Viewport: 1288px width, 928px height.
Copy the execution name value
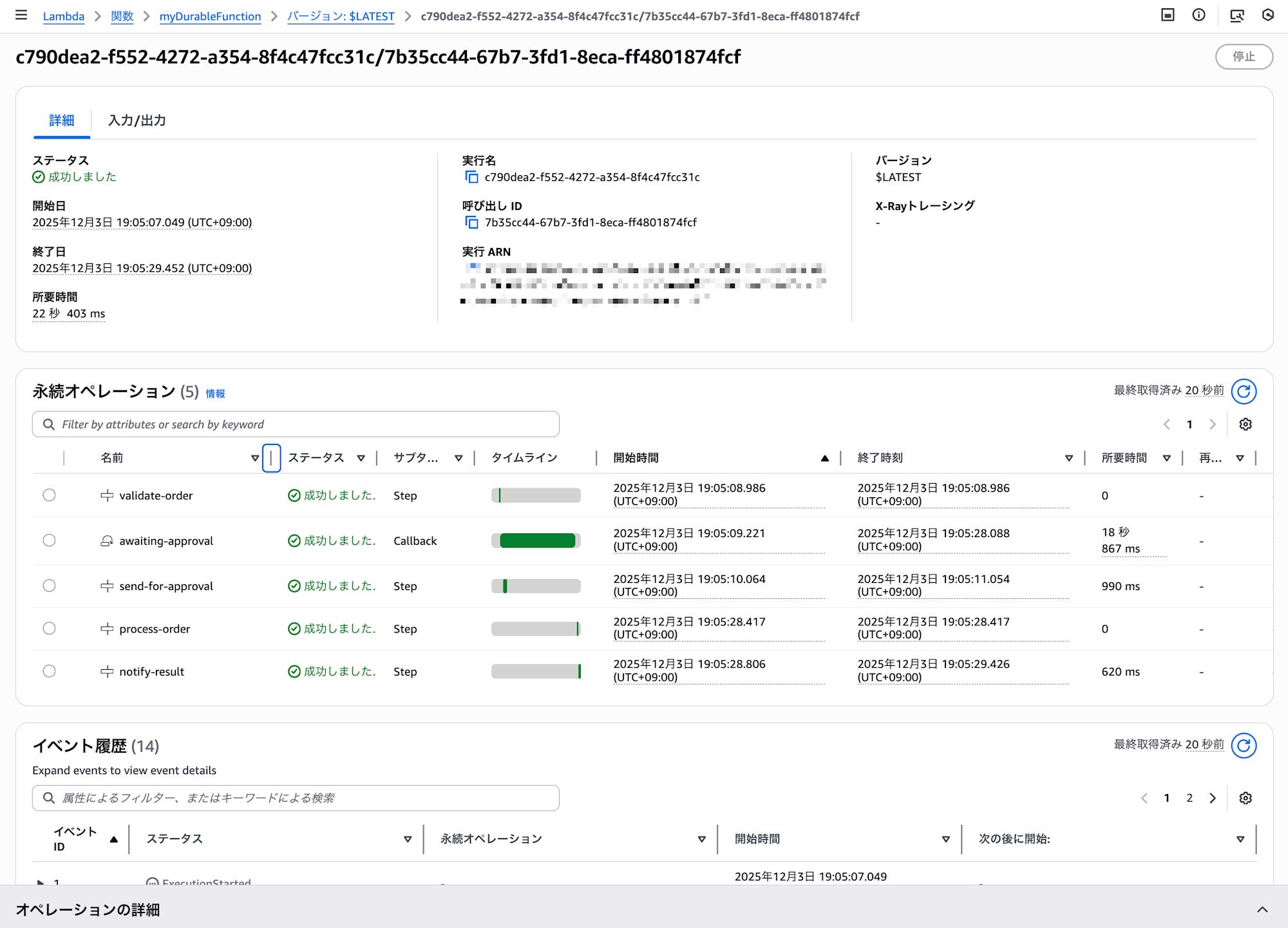coord(471,177)
